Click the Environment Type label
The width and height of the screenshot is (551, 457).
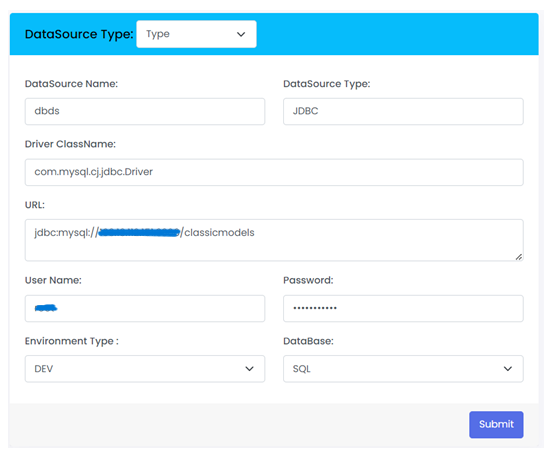tap(72, 341)
